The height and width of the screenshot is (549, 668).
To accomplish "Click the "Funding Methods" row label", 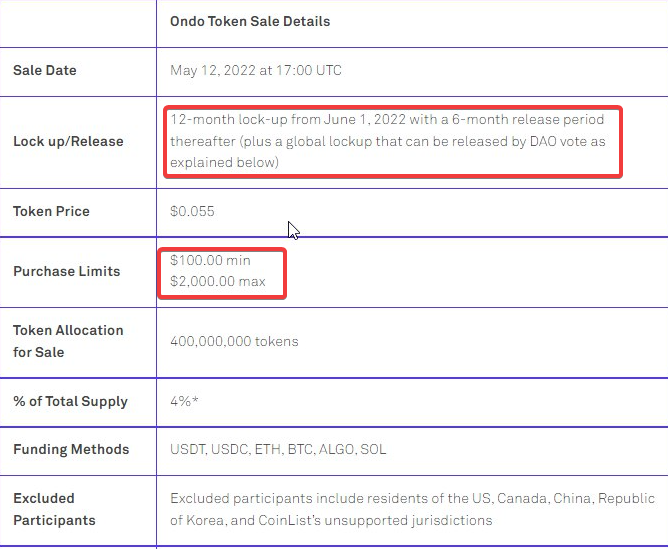I will tap(71, 450).
